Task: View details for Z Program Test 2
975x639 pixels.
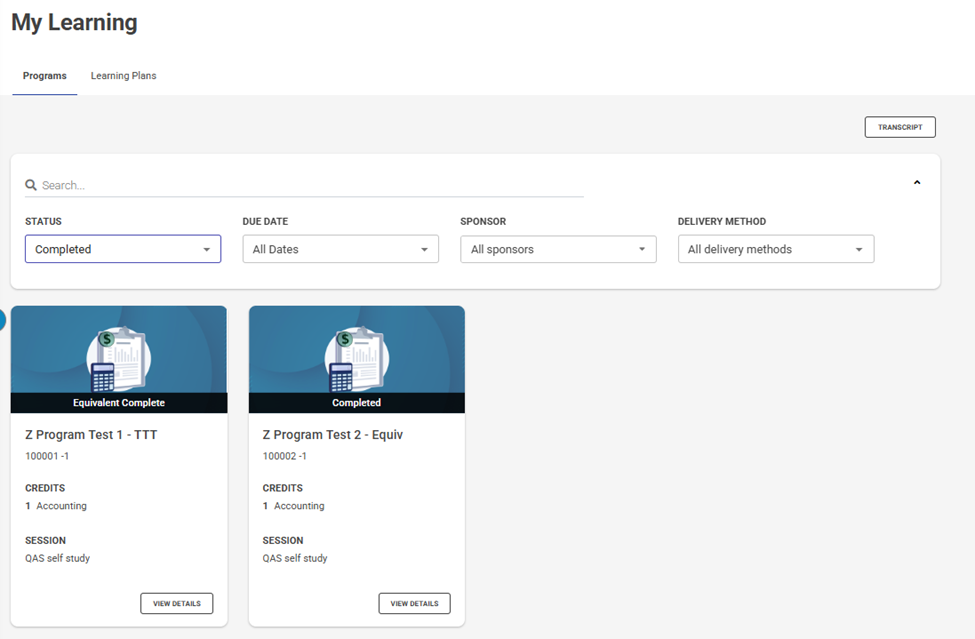Action: tap(414, 603)
